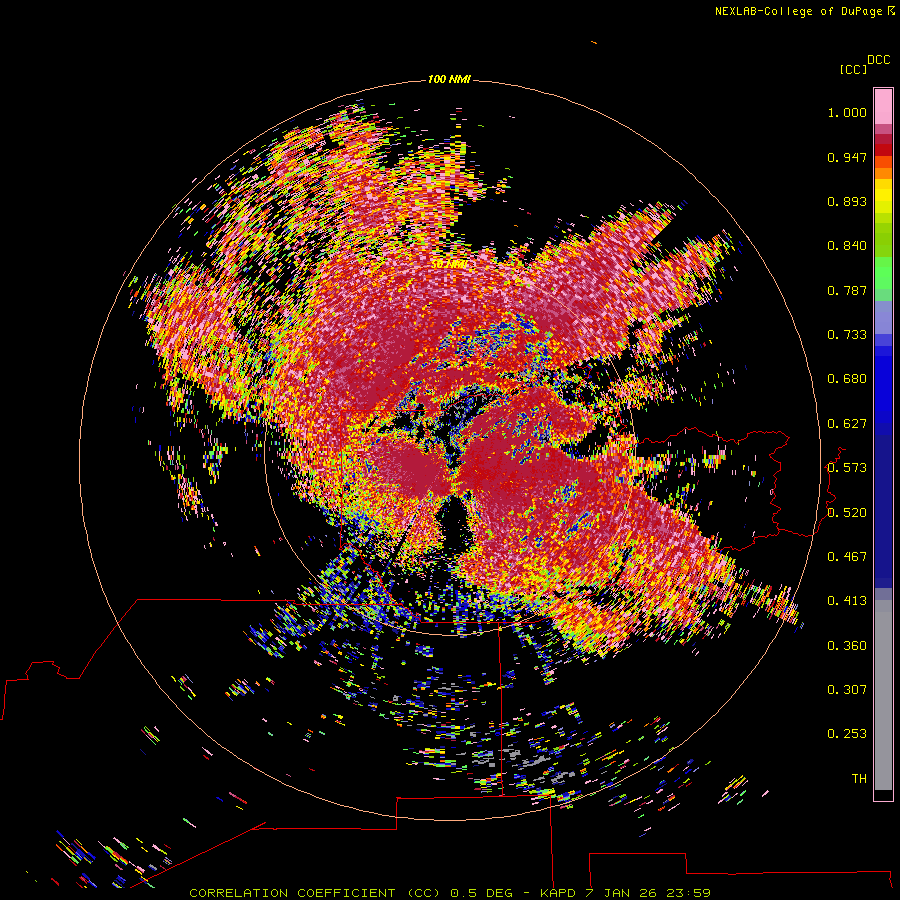900x900 pixels.
Task: Click the 0.573 color scale value
Action: pos(847,468)
